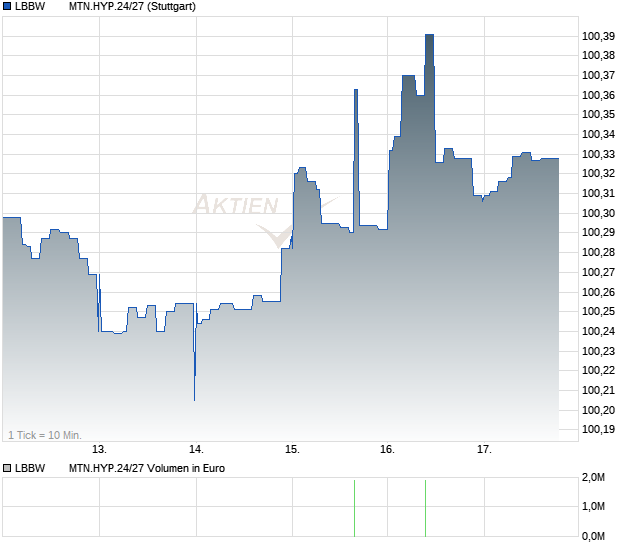
Task: Click the '15.' date axis label
Action: pyautogui.click(x=292, y=450)
